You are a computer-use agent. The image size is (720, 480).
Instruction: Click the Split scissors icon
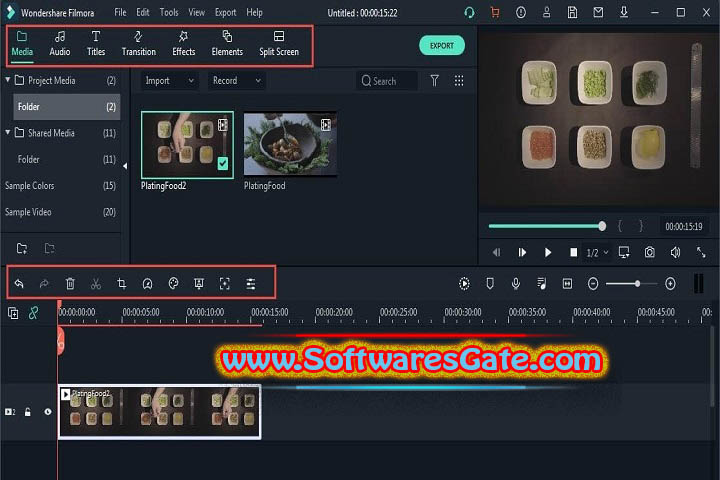point(96,283)
